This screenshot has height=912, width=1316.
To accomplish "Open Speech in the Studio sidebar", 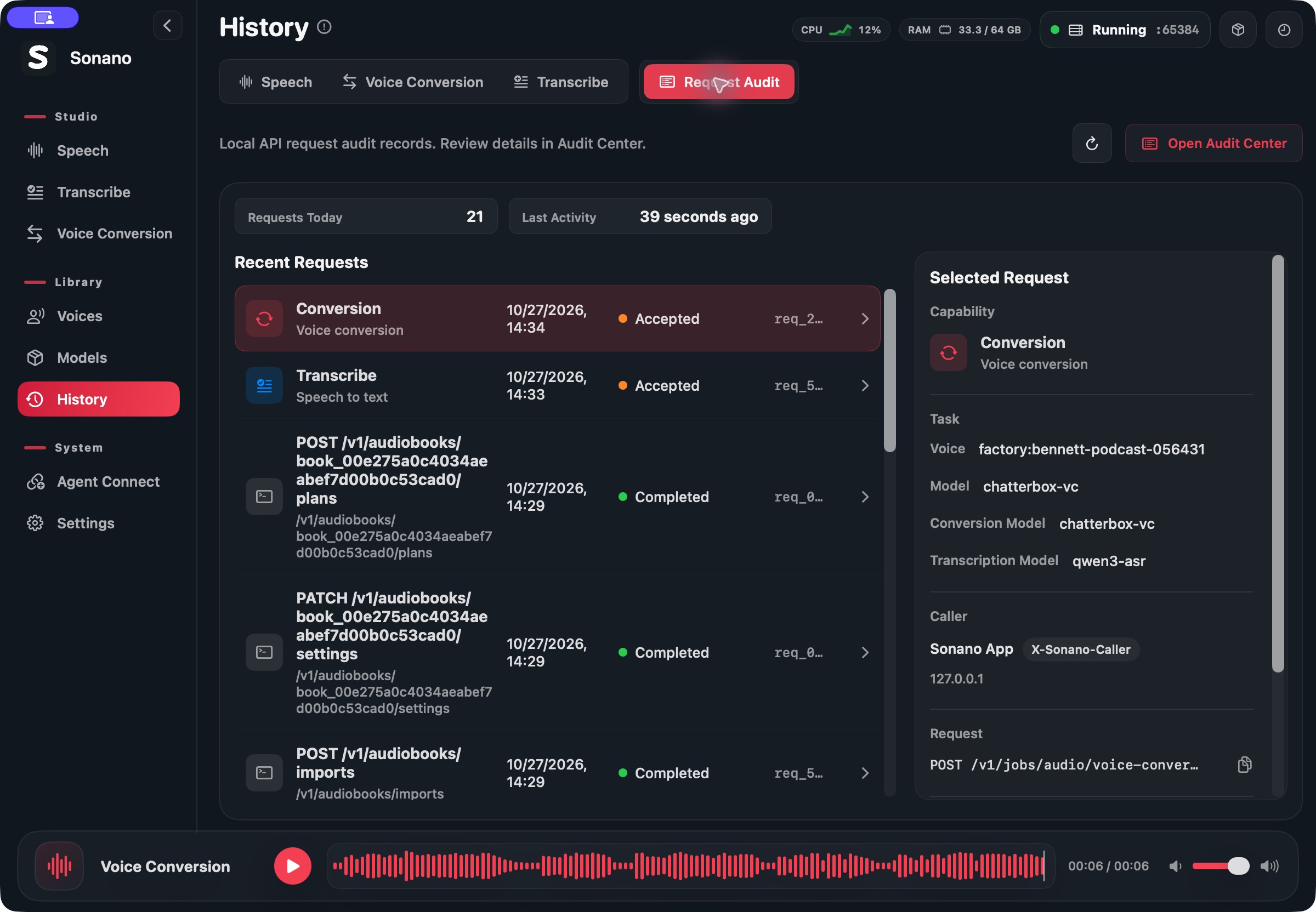I will point(98,151).
